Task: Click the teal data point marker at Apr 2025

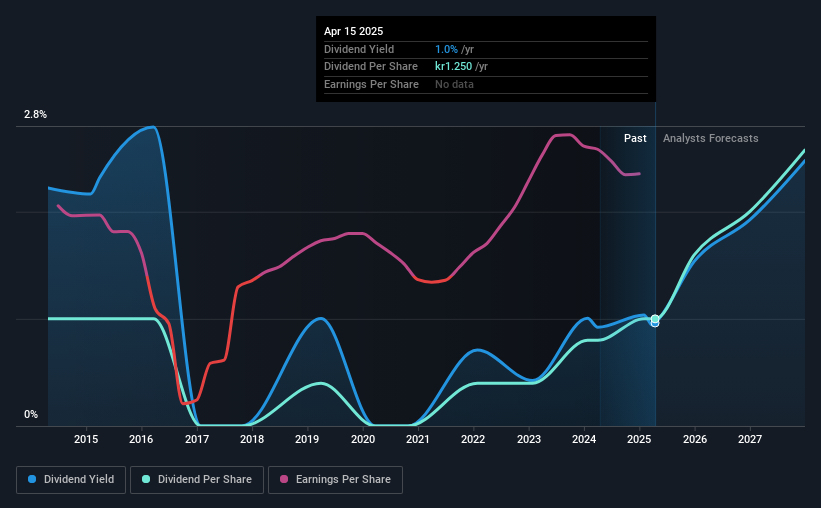Action: coord(655,318)
